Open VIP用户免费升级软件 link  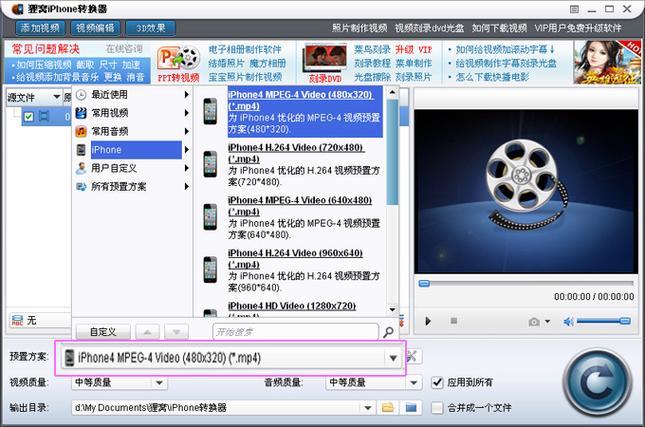[578, 28]
